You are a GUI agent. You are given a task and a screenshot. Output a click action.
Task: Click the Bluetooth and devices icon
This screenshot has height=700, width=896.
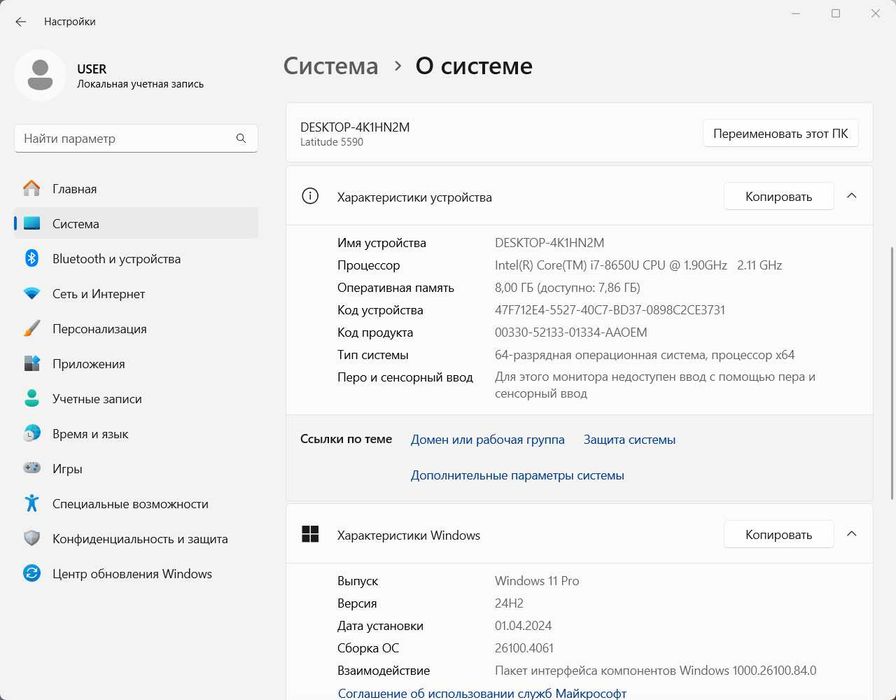point(32,259)
